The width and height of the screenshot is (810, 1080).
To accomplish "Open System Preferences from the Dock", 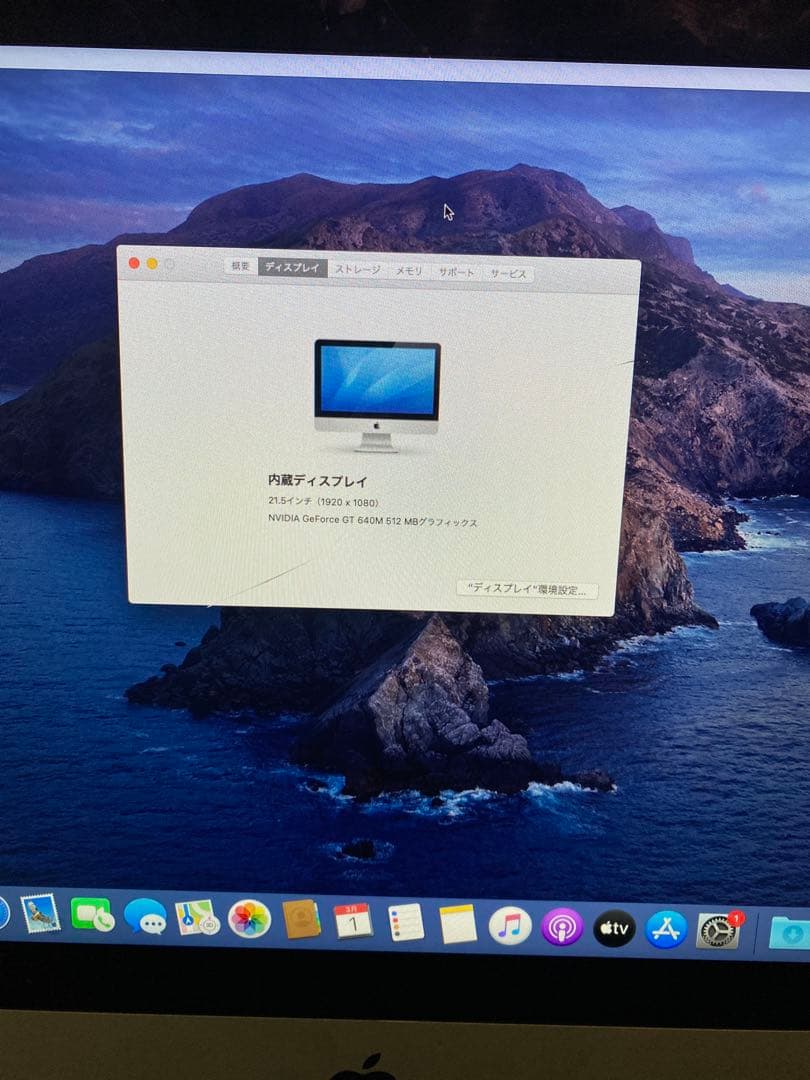I will 720,930.
